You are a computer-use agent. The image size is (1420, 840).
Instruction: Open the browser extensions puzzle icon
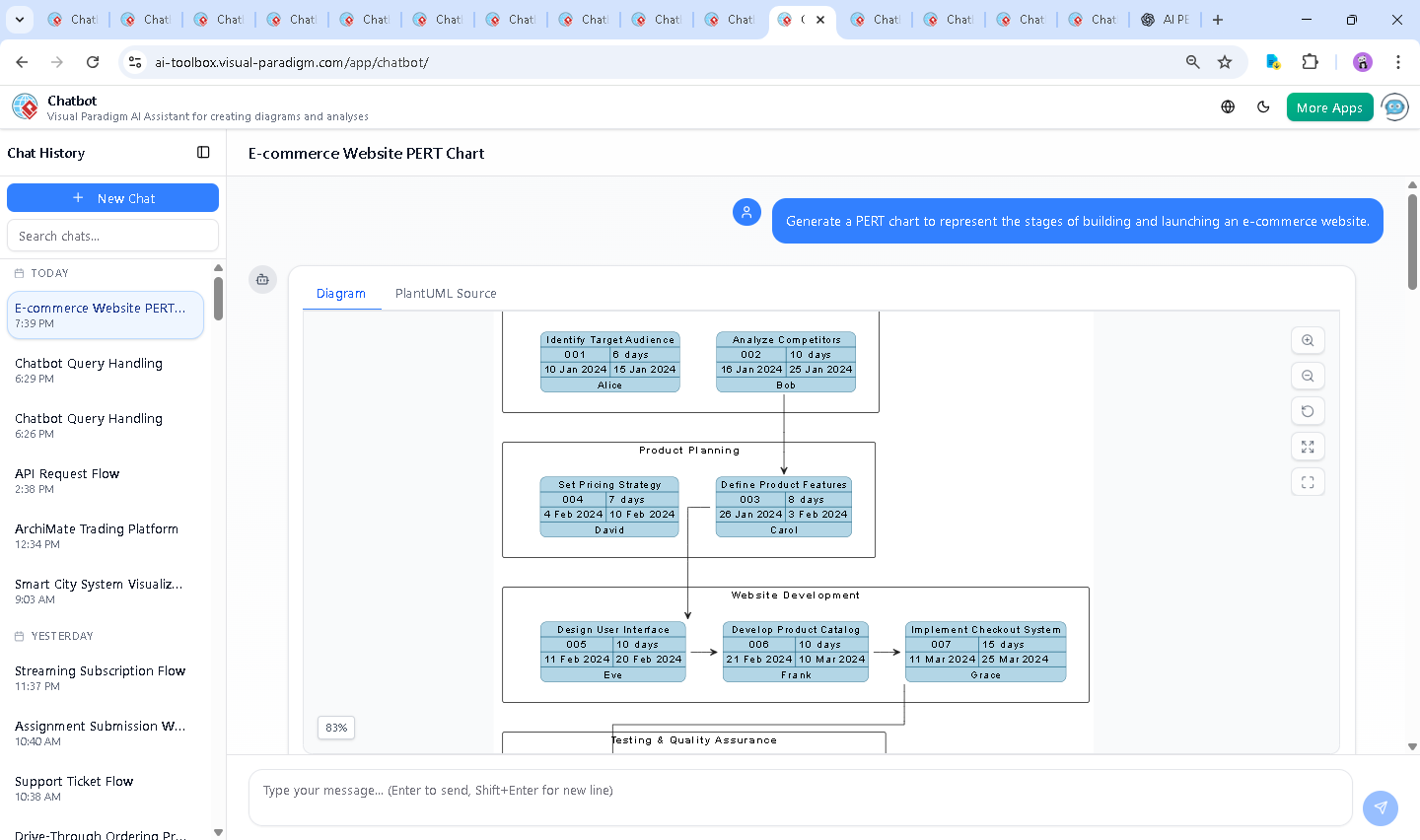pos(1310,62)
